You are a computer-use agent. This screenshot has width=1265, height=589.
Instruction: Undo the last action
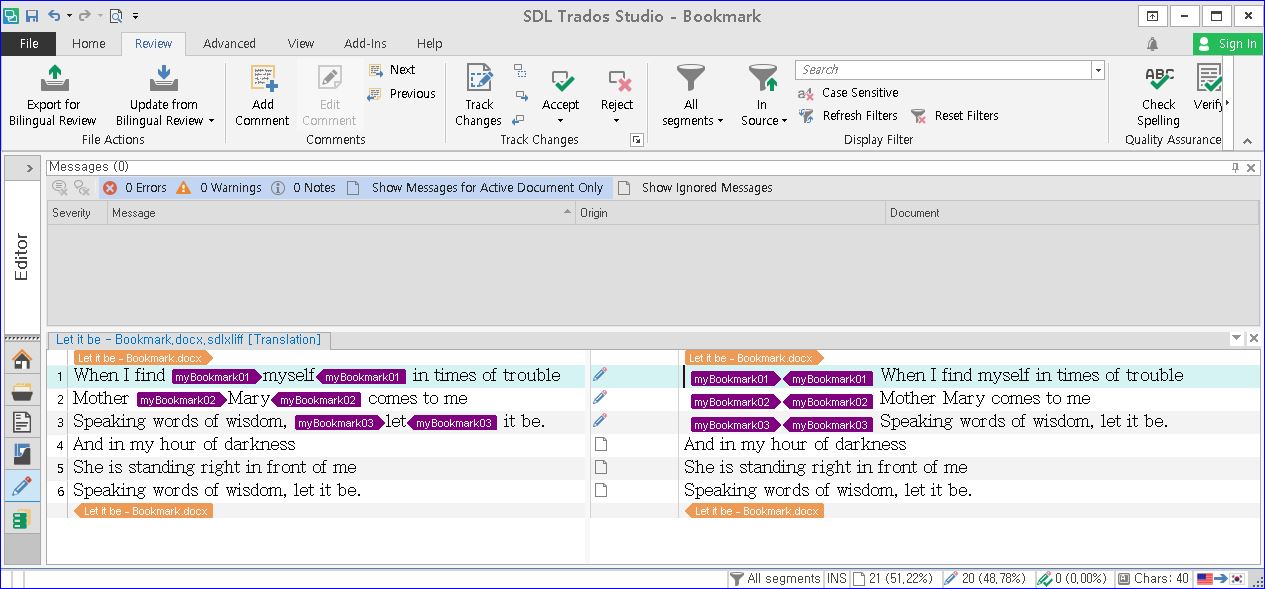pos(55,16)
